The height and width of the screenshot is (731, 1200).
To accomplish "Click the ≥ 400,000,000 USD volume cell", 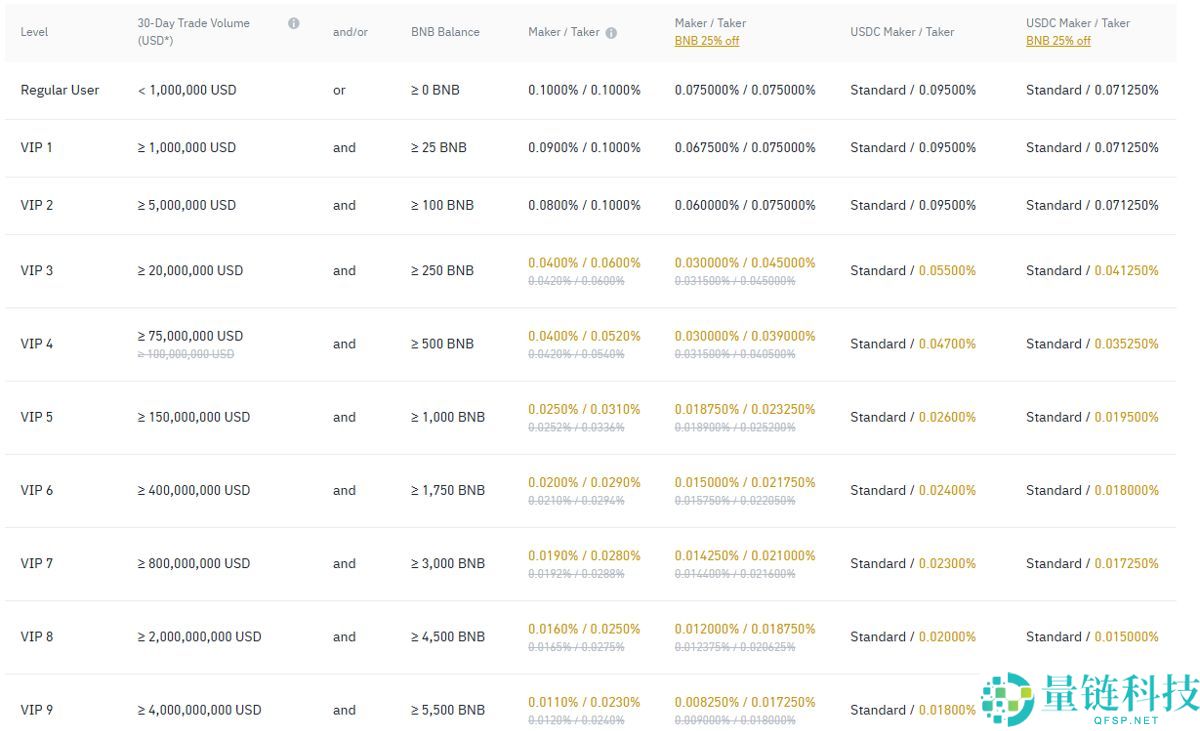I will (x=194, y=490).
